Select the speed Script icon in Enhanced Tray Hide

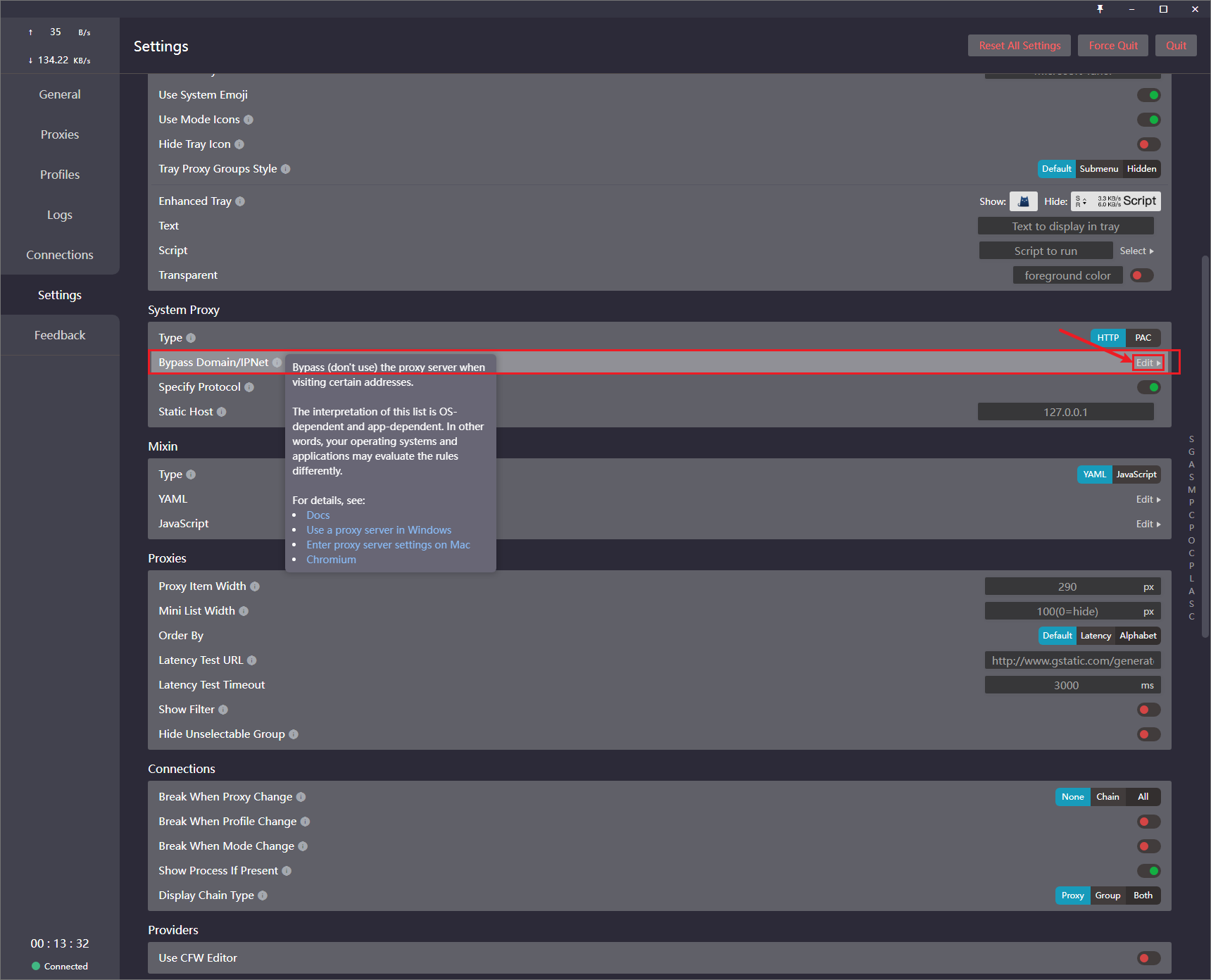click(x=1116, y=201)
